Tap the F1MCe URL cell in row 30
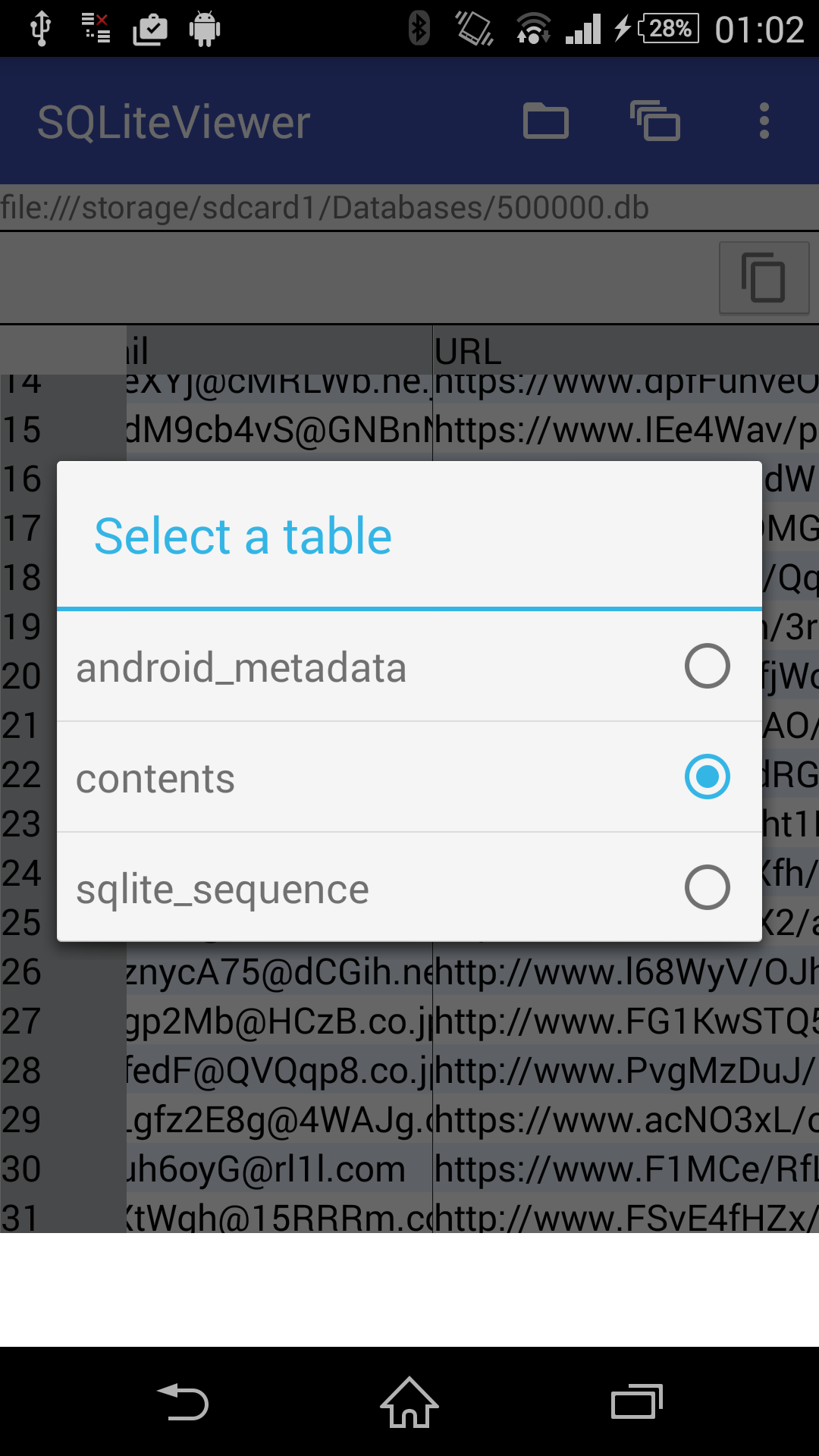819x1456 pixels. click(x=625, y=1169)
